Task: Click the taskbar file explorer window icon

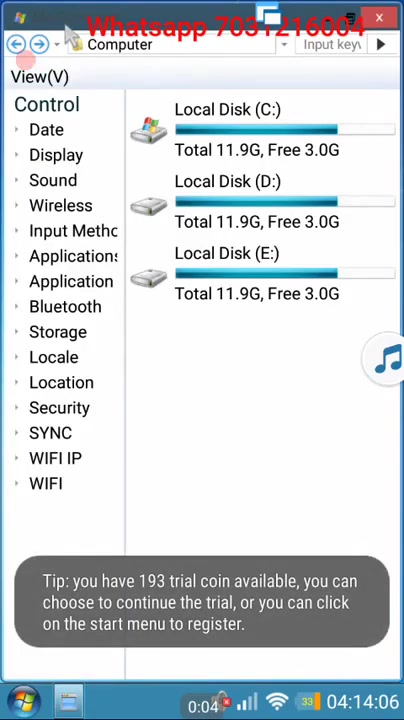Action: click(69, 702)
